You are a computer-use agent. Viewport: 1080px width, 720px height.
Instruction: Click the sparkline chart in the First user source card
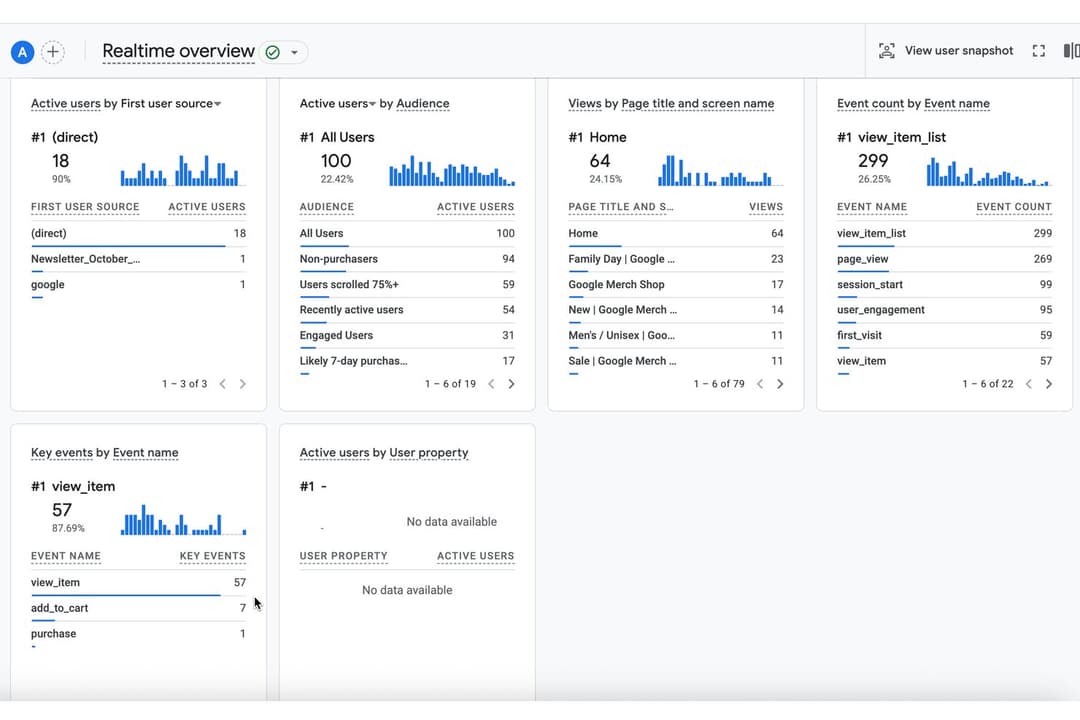pos(183,170)
